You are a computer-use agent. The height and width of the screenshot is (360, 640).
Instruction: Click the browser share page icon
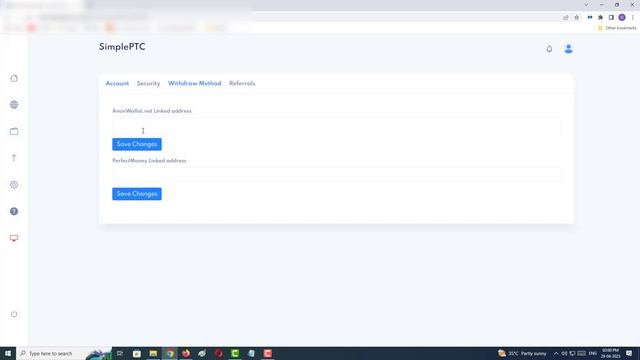(x=566, y=18)
